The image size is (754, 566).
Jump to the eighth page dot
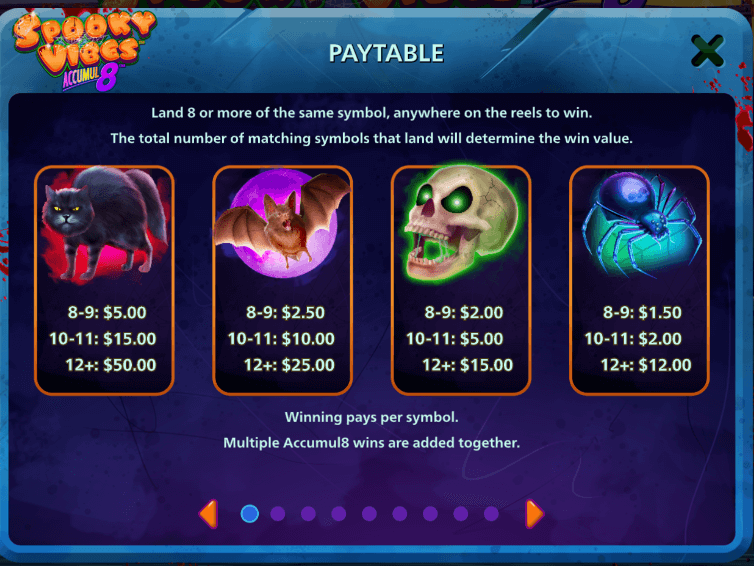[461, 514]
